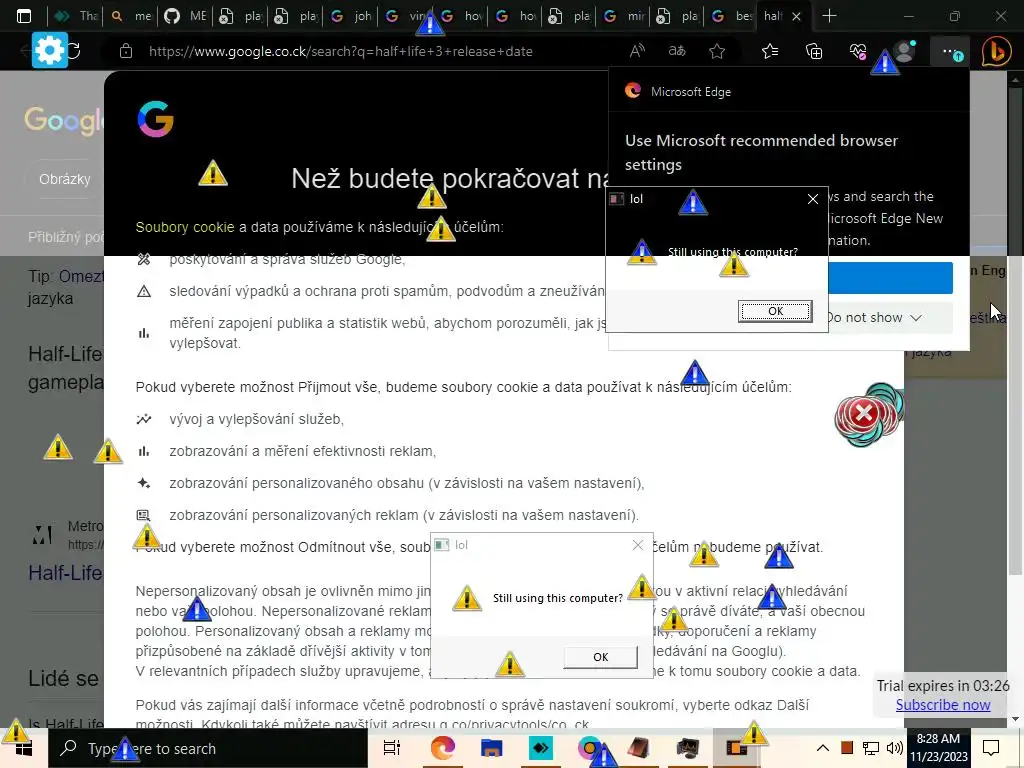Image resolution: width=1024 pixels, height=768 pixels.
Task: Click the Subscribe now link
Action: [x=942, y=705]
